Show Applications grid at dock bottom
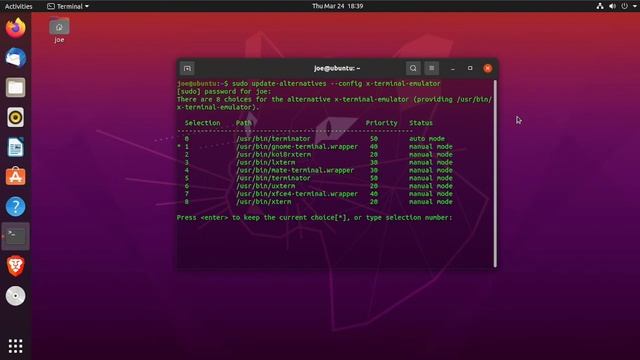 16,346
